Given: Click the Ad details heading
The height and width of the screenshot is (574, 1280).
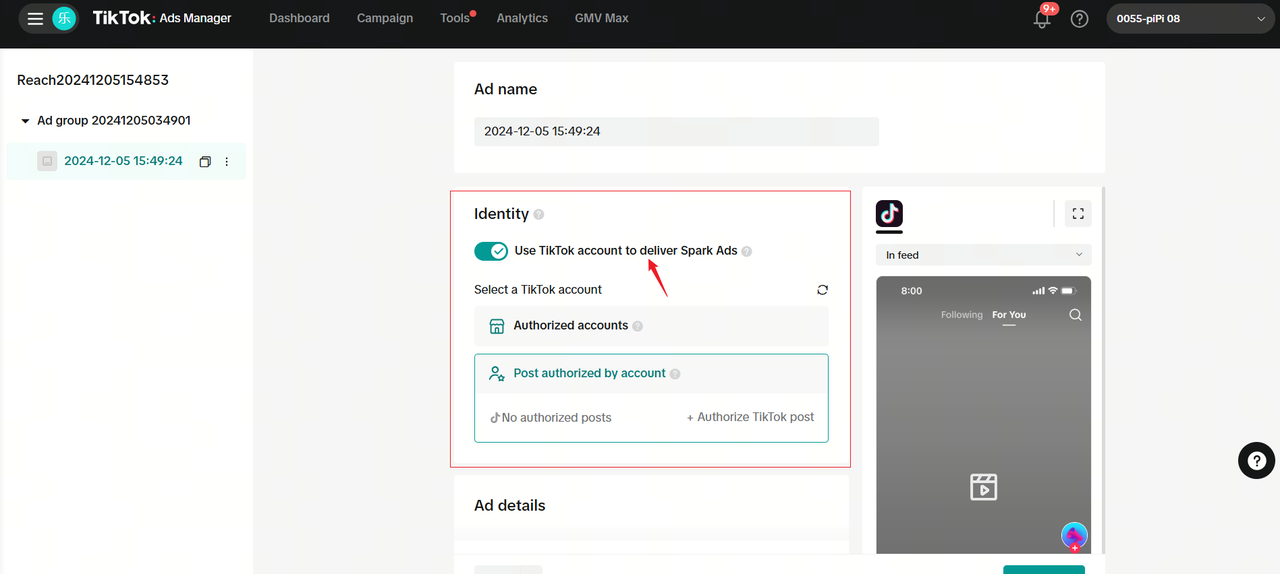Looking at the screenshot, I should (x=510, y=506).
